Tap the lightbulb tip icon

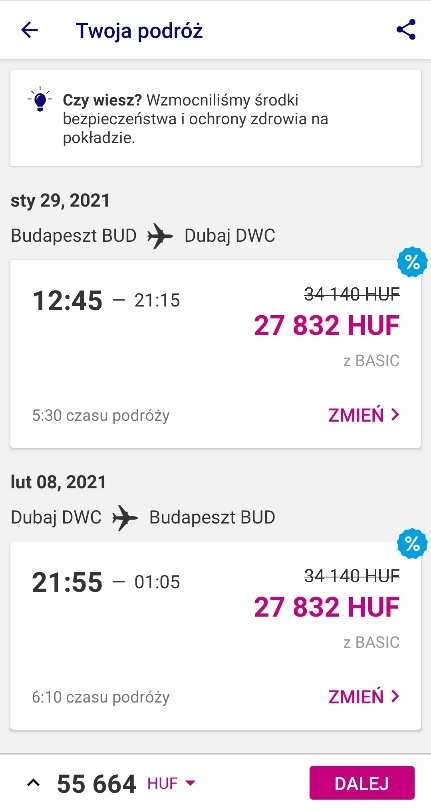[40, 100]
